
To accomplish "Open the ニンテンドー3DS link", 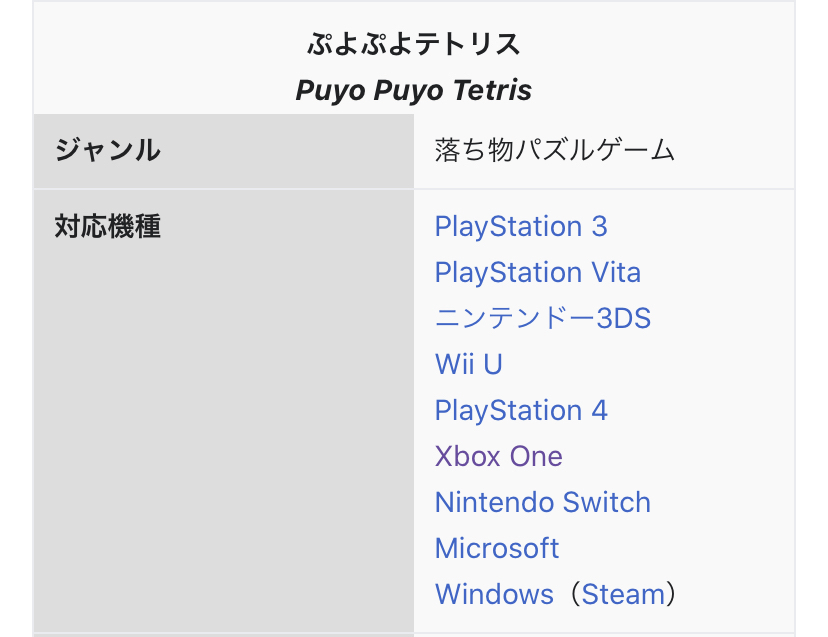I will point(542,318).
